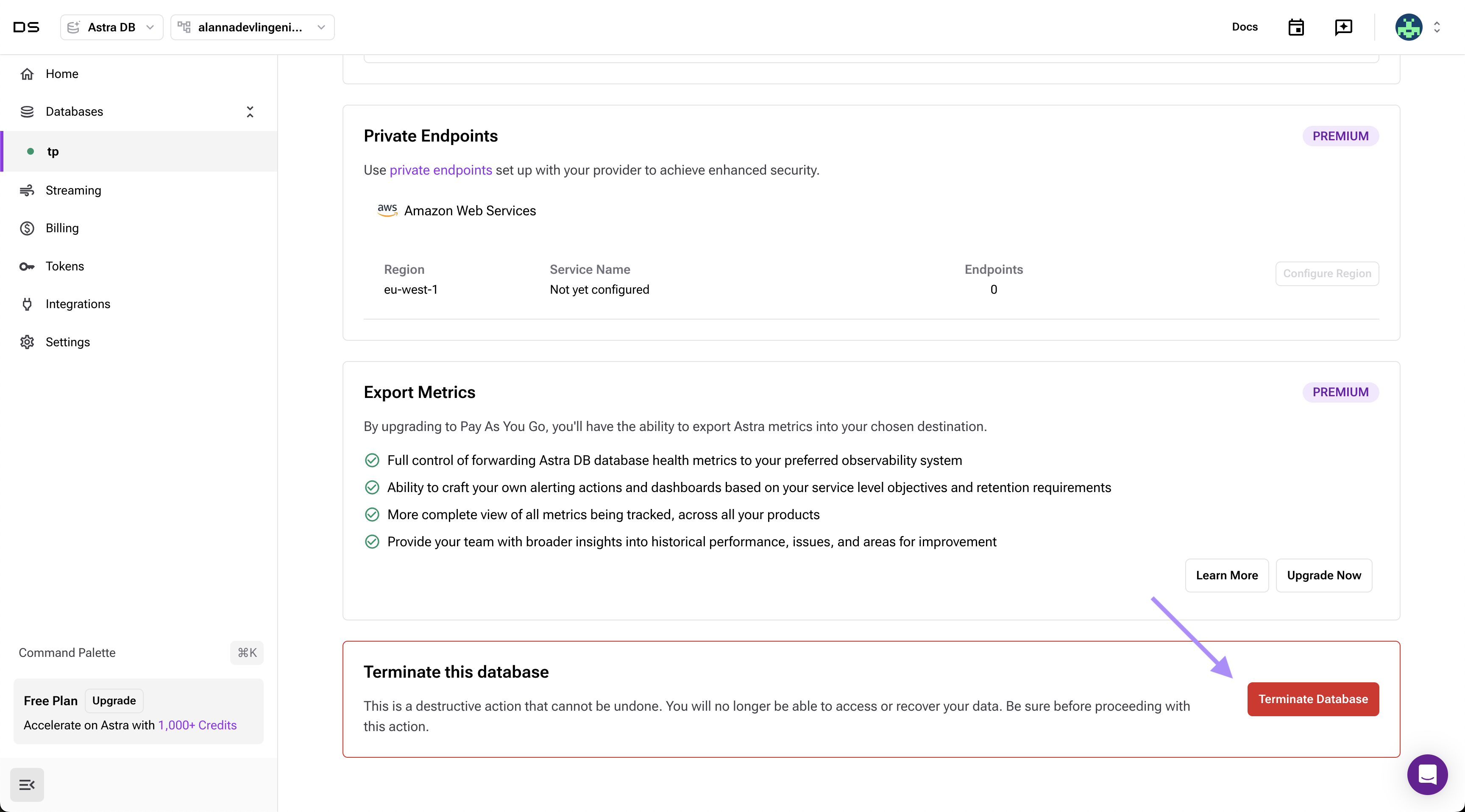Open the account switcher chevrons
Screen dimensions: 1465x812
[x=1437, y=27]
